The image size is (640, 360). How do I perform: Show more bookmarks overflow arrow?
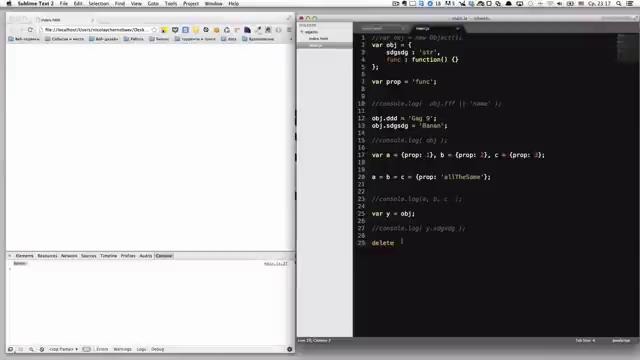[x=291, y=39]
